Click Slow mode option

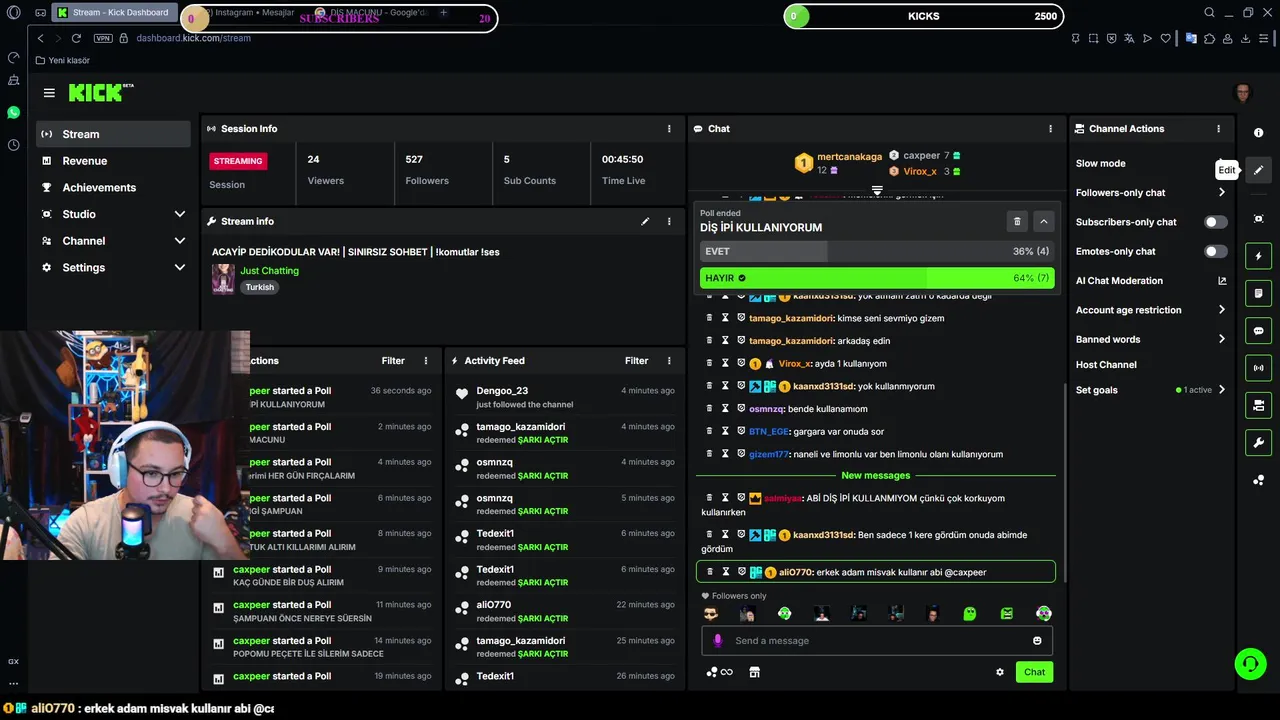1100,163
